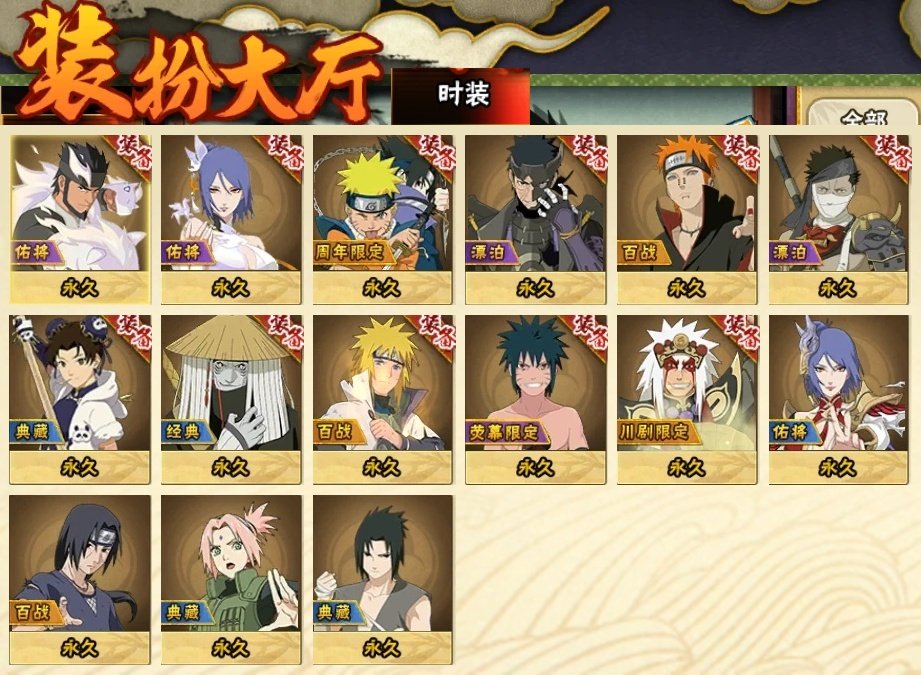
Task: Click the 装备 ribbon on Pain's card
Action: [738, 154]
